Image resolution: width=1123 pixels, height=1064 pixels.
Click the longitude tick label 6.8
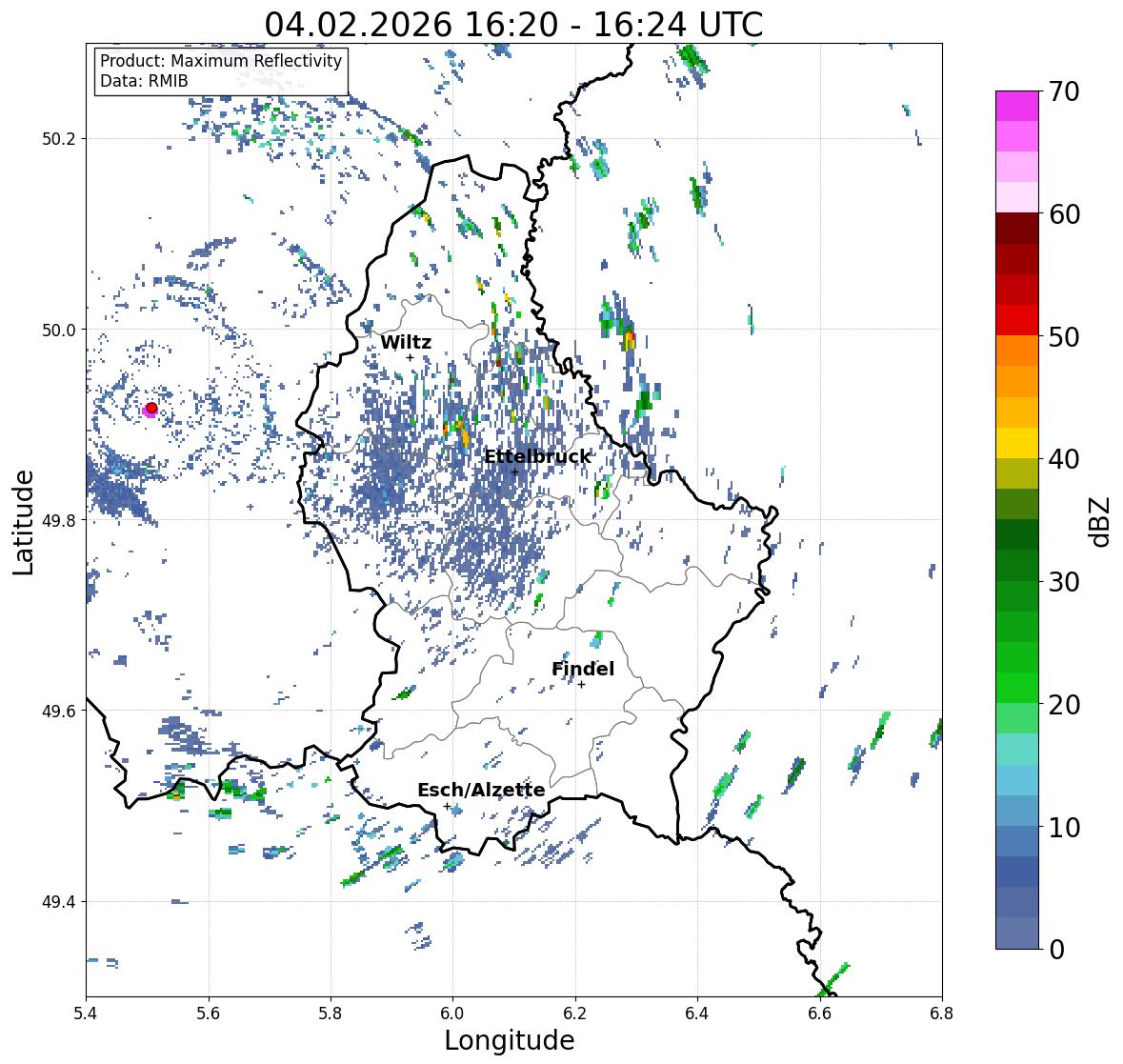942,1013
